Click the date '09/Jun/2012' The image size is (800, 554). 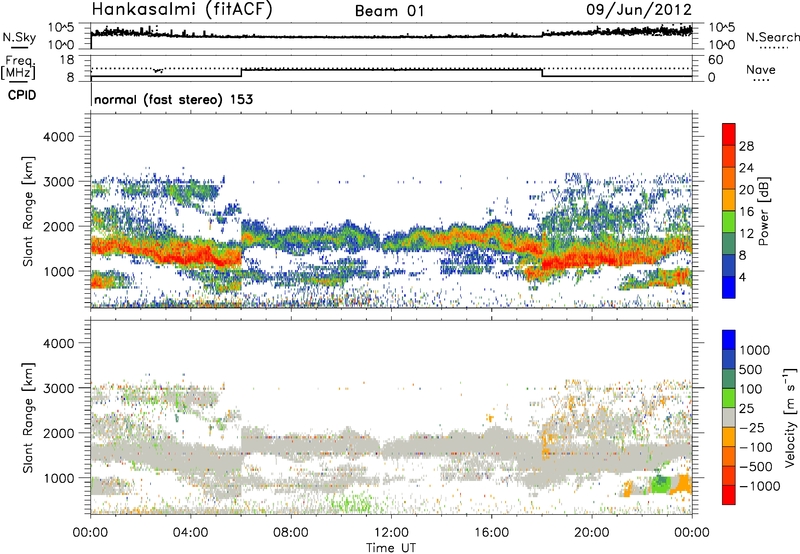tap(639, 10)
